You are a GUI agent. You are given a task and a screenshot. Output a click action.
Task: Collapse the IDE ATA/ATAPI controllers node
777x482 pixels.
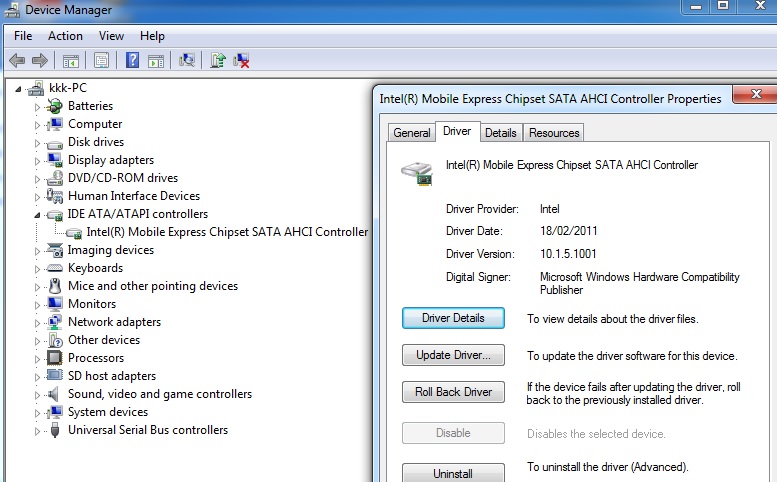tap(37, 215)
